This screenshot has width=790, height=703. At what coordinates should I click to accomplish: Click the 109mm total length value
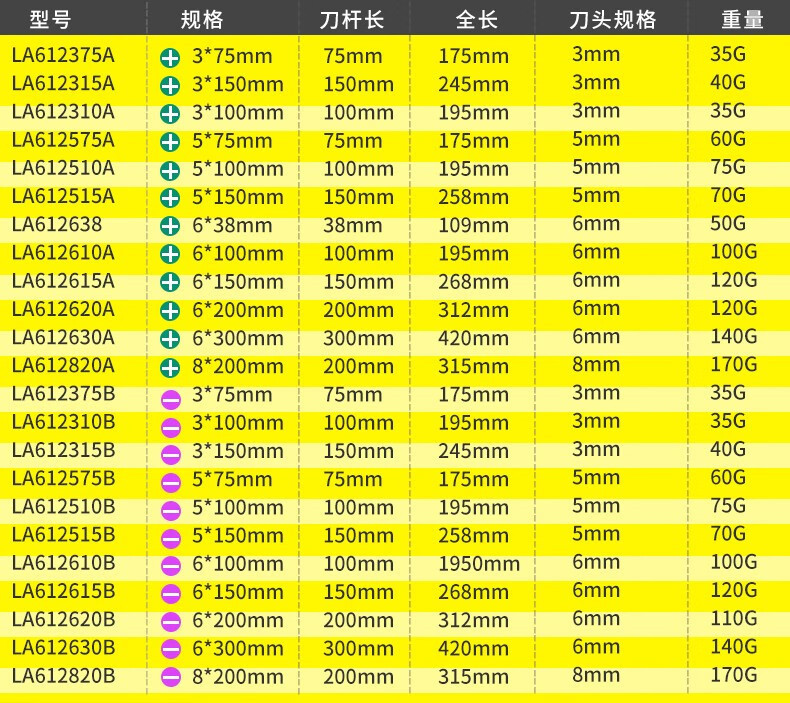tap(473, 225)
